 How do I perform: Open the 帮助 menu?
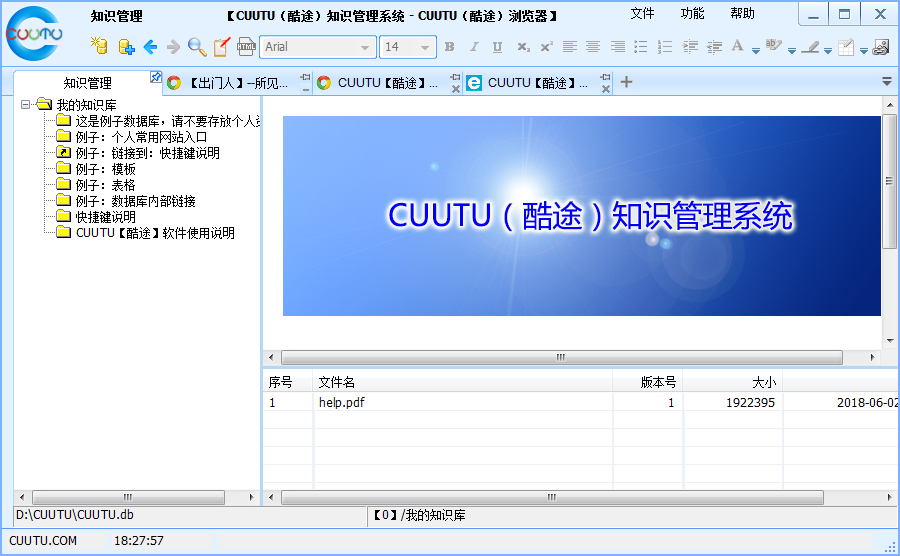point(742,13)
